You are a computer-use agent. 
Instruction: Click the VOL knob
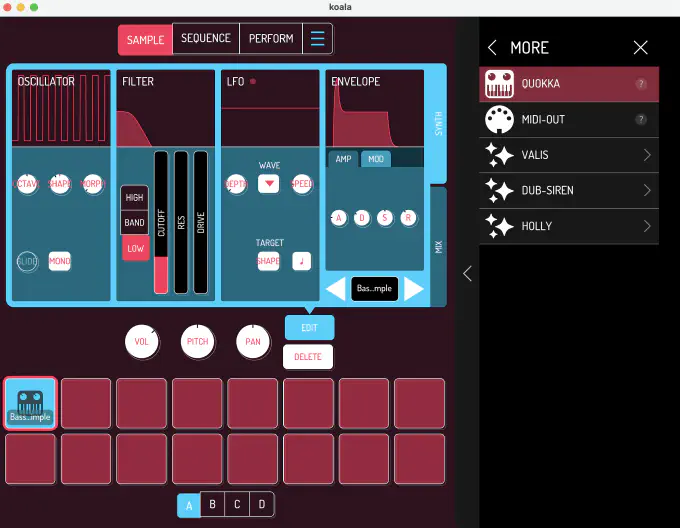[141, 342]
